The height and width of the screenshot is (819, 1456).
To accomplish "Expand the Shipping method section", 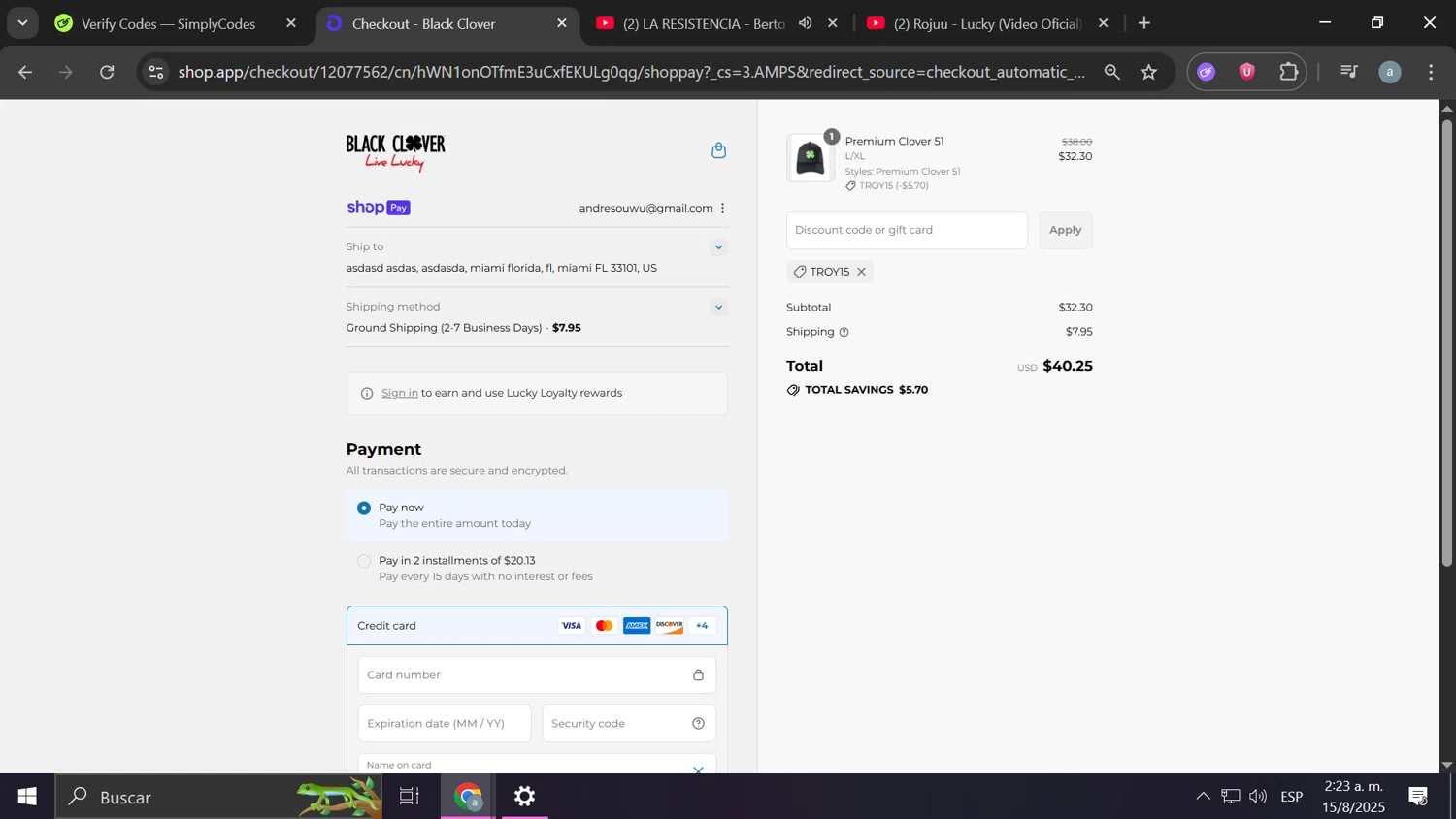I will point(718,308).
